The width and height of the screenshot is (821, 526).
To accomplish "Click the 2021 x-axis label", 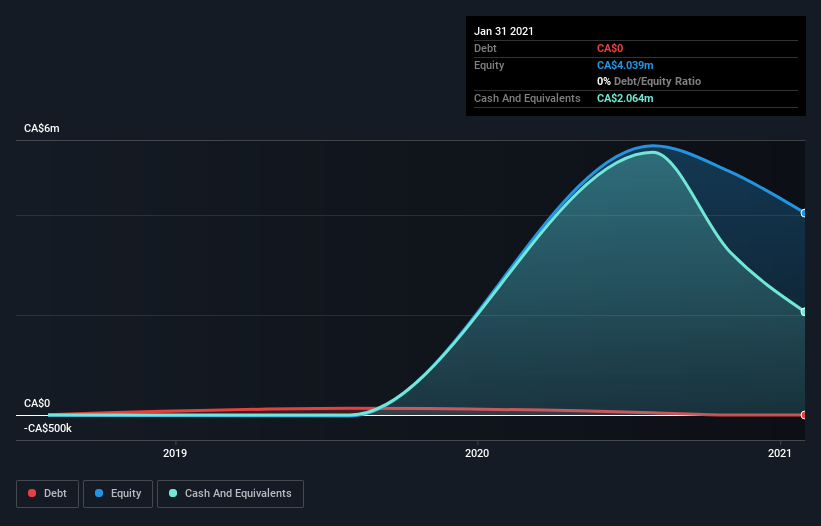I will [780, 453].
